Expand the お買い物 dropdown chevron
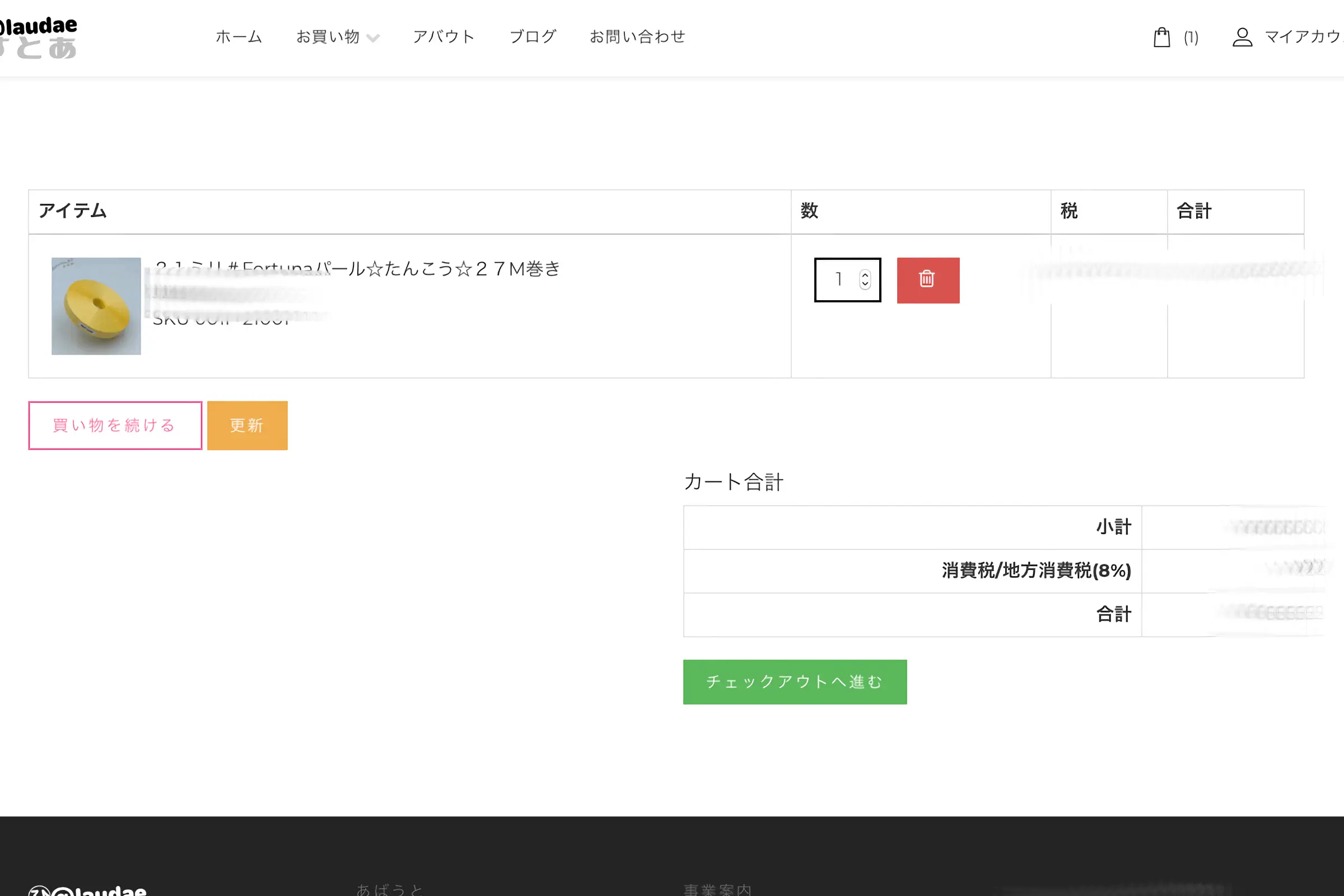 tap(372, 38)
